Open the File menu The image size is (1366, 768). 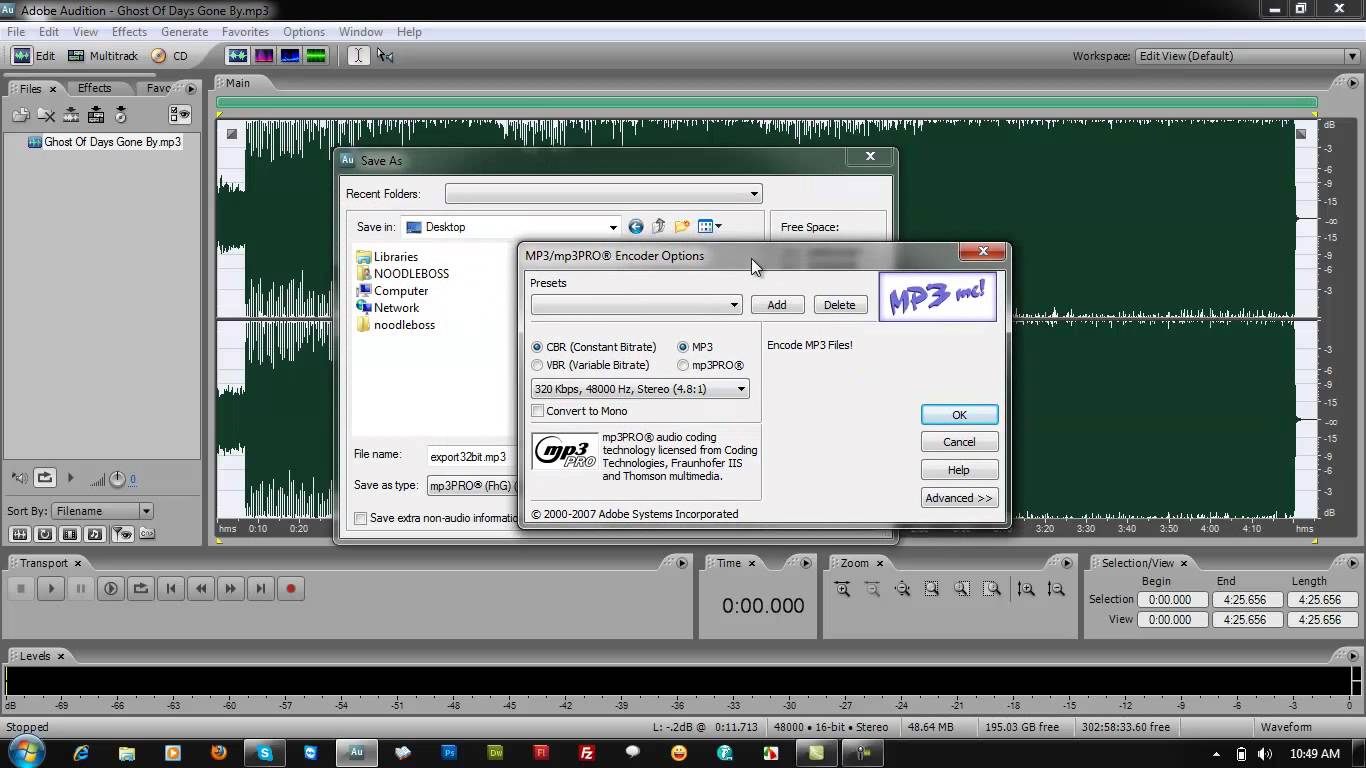tap(17, 32)
